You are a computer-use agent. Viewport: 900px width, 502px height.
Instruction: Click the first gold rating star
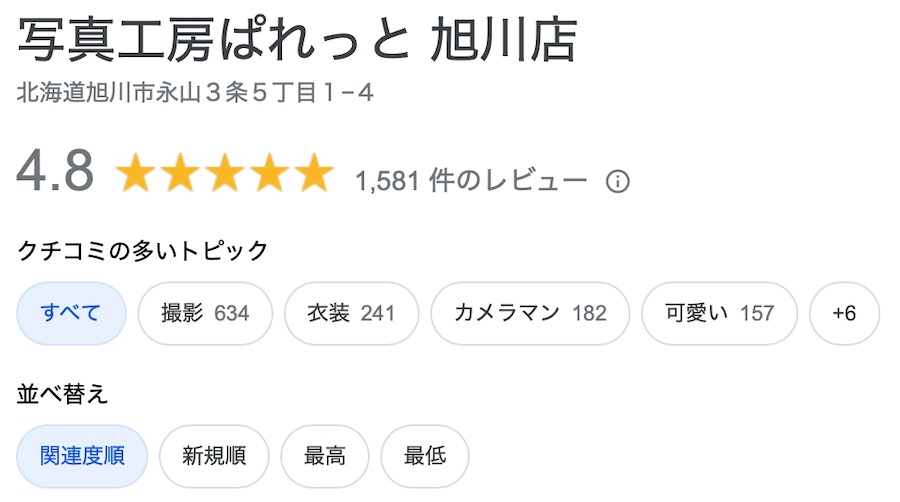coord(135,172)
